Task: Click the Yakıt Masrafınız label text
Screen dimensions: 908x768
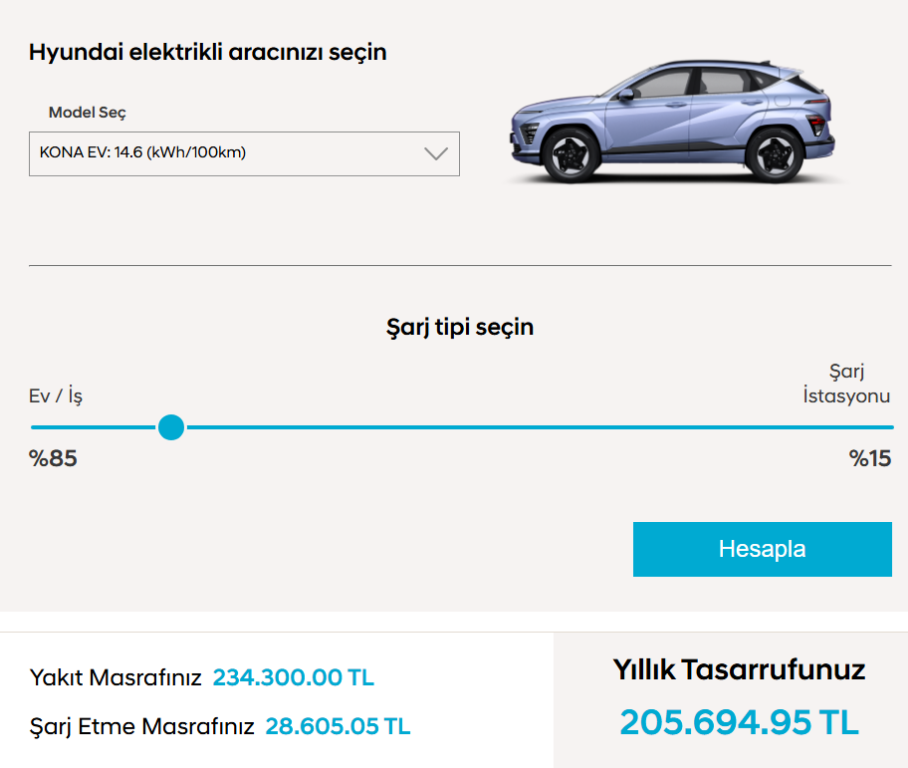Action: pos(115,677)
